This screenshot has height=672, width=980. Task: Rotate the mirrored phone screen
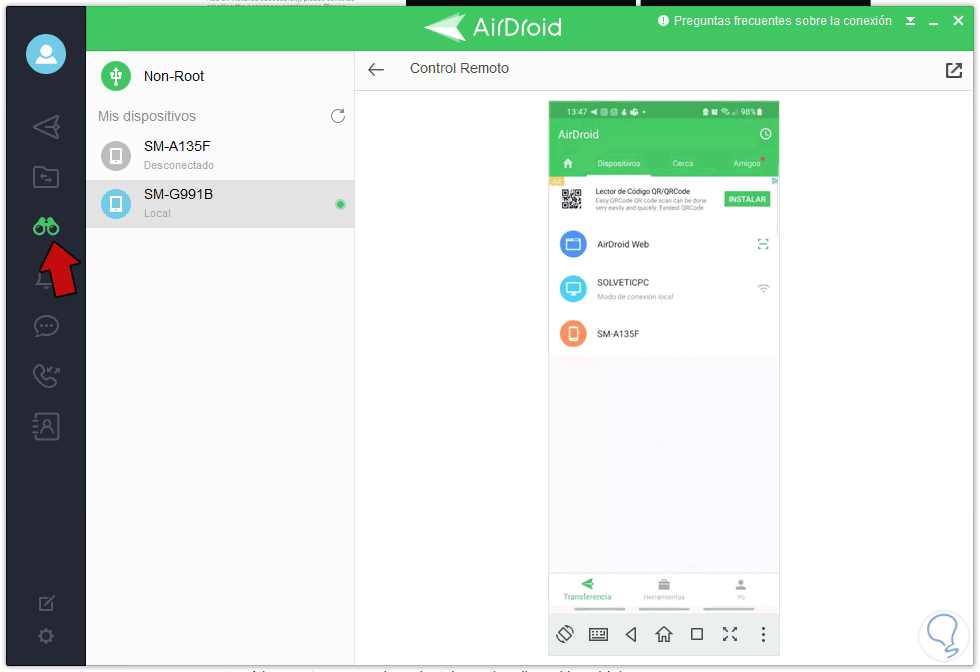pos(565,634)
